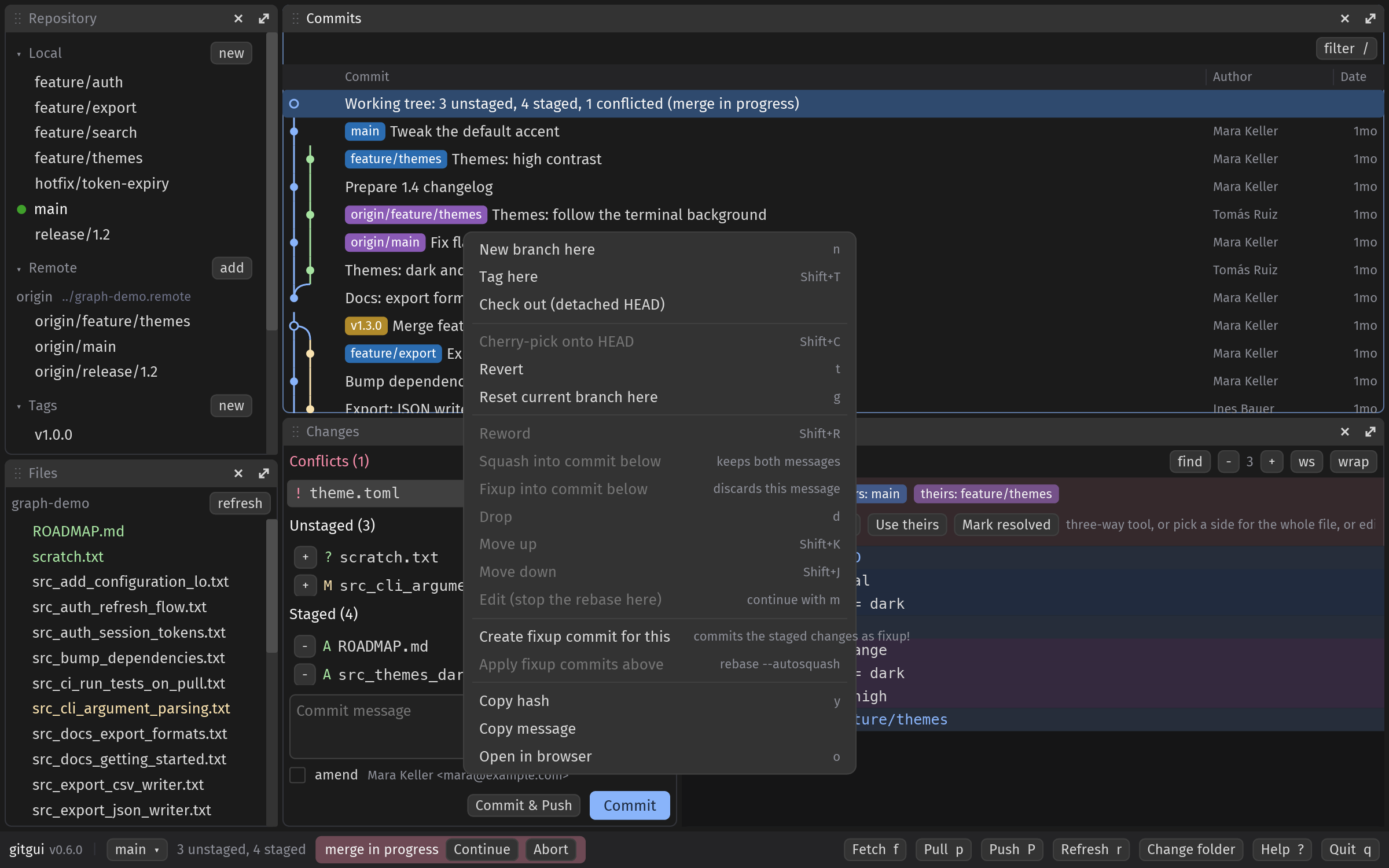The image size is (1389, 868).
Task: Select Revert in the context menu
Action: tap(660, 369)
